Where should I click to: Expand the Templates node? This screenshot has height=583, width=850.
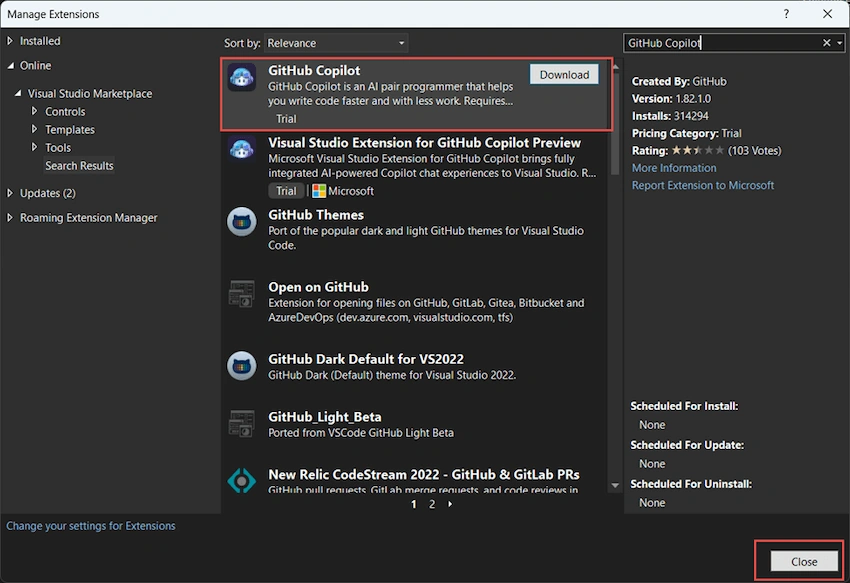coord(34,129)
